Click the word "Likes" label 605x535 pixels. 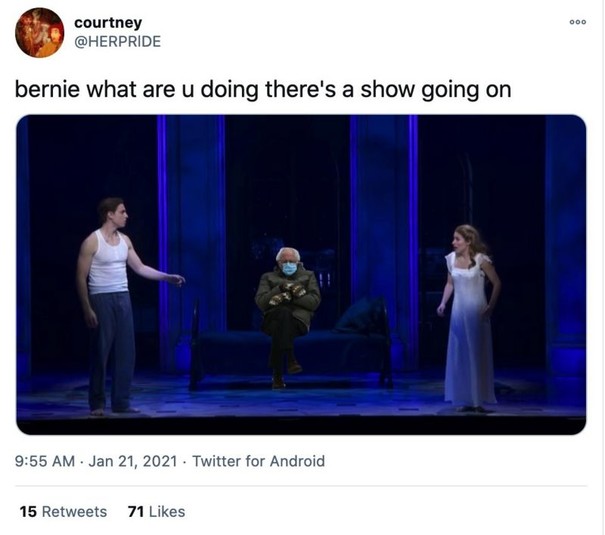pyautogui.click(x=167, y=511)
